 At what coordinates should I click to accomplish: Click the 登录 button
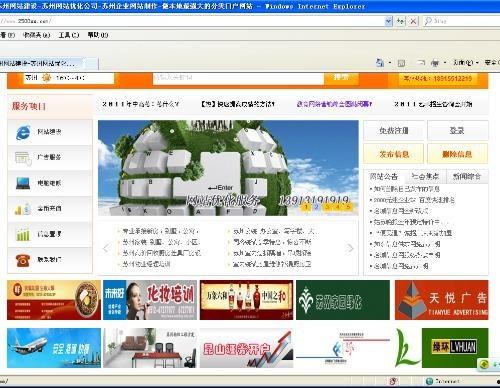(457, 131)
